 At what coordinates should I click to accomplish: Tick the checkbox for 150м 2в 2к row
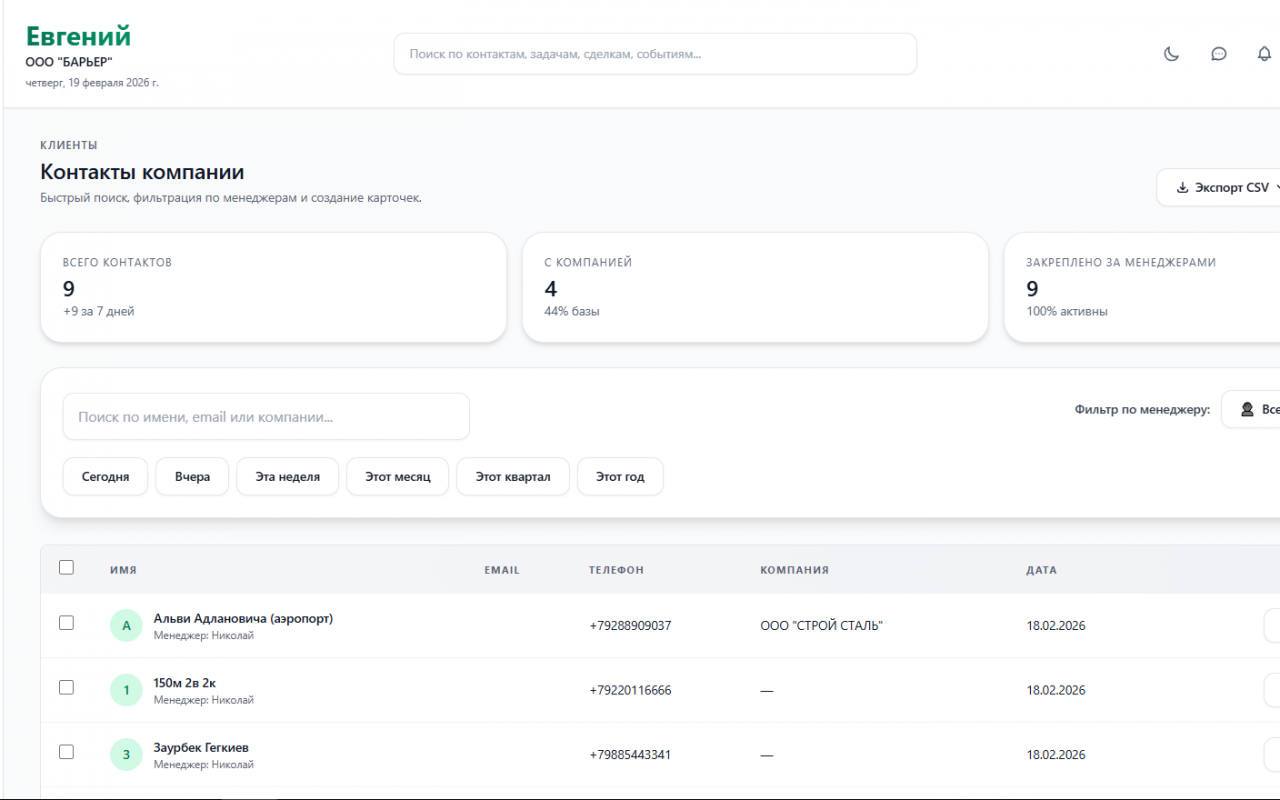point(66,687)
